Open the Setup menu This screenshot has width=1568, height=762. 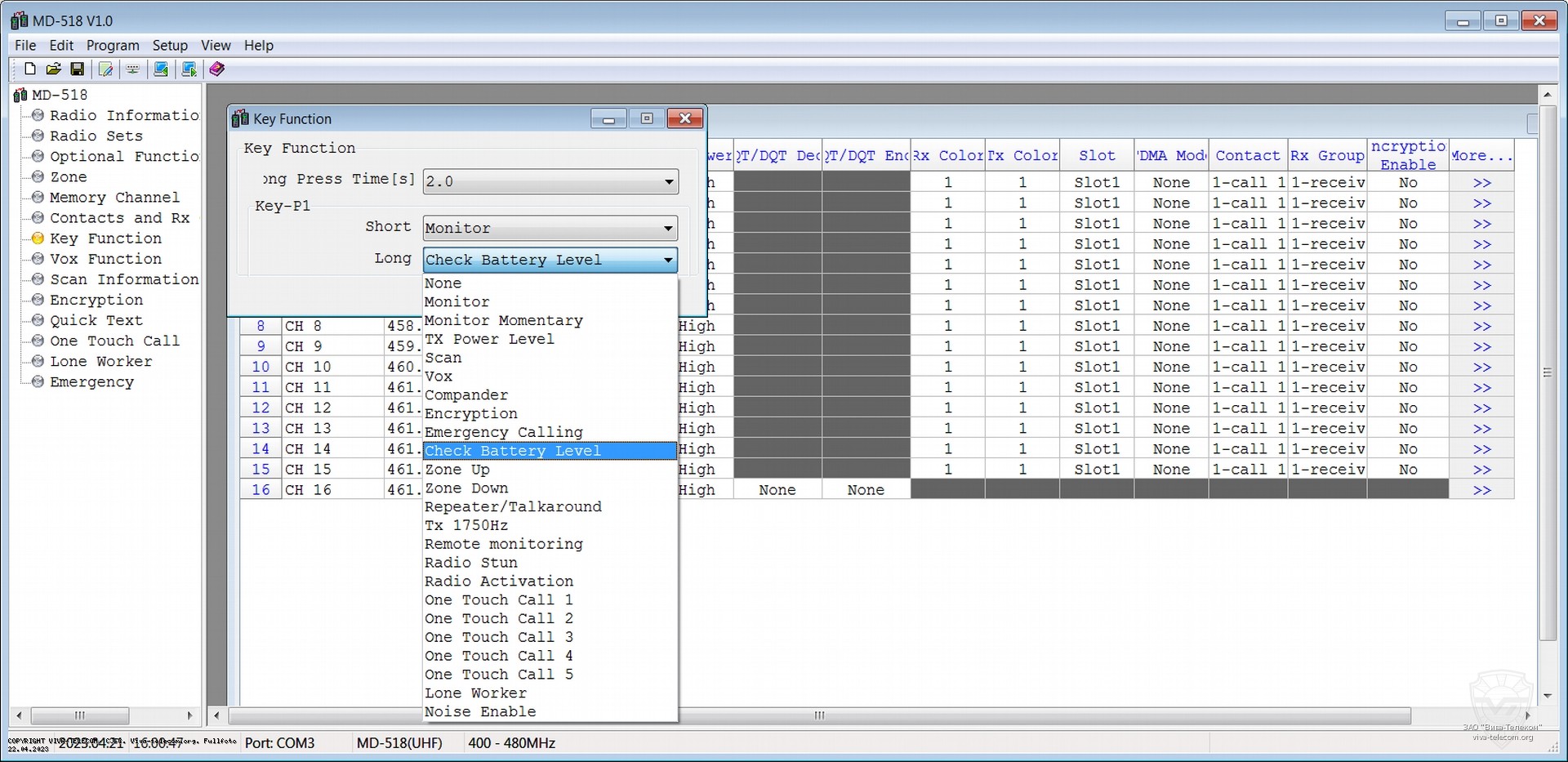tap(170, 46)
